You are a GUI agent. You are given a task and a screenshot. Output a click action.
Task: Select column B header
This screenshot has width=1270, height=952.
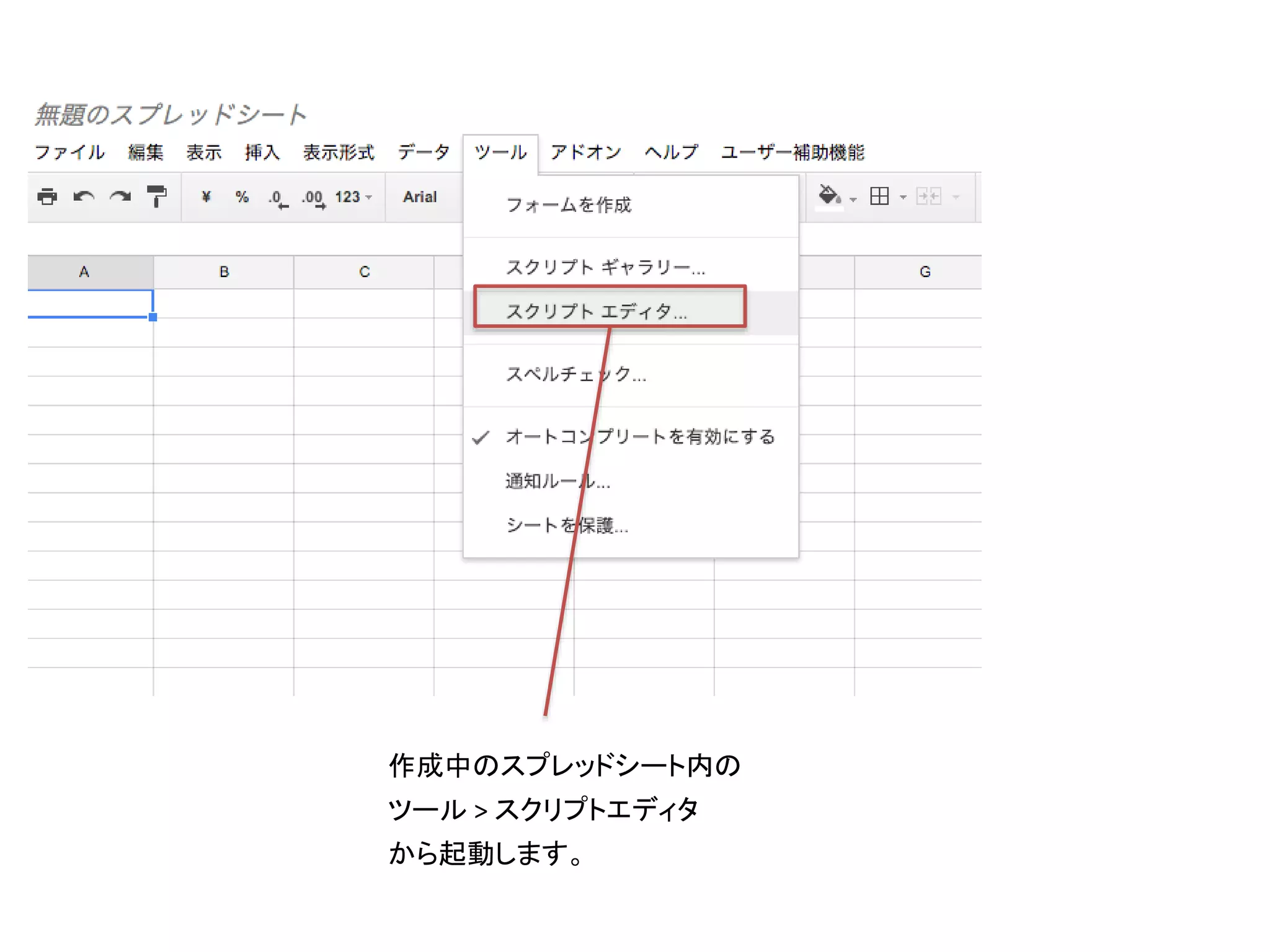[x=224, y=272]
